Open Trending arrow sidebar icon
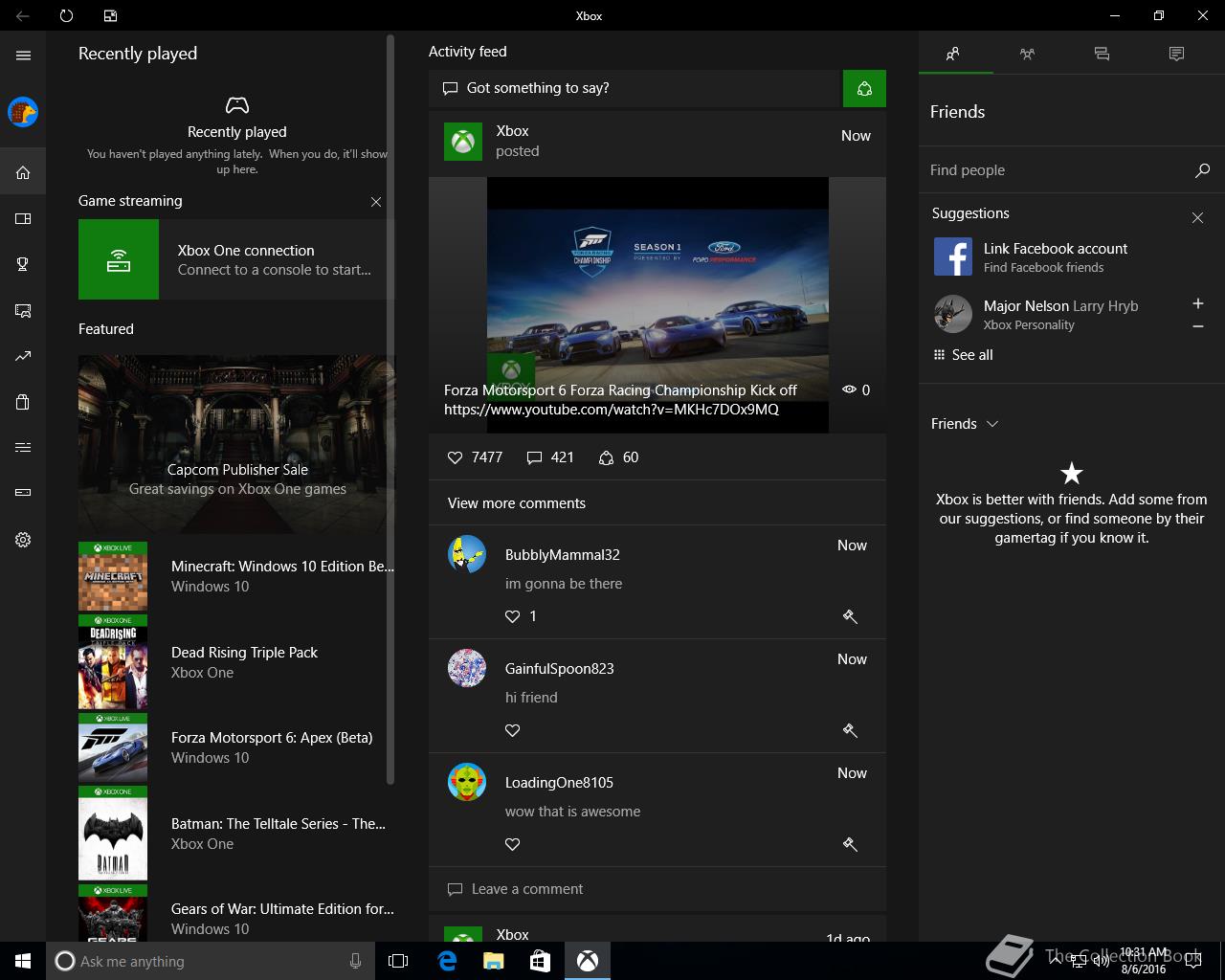This screenshot has height=980, width=1225. coord(23,357)
